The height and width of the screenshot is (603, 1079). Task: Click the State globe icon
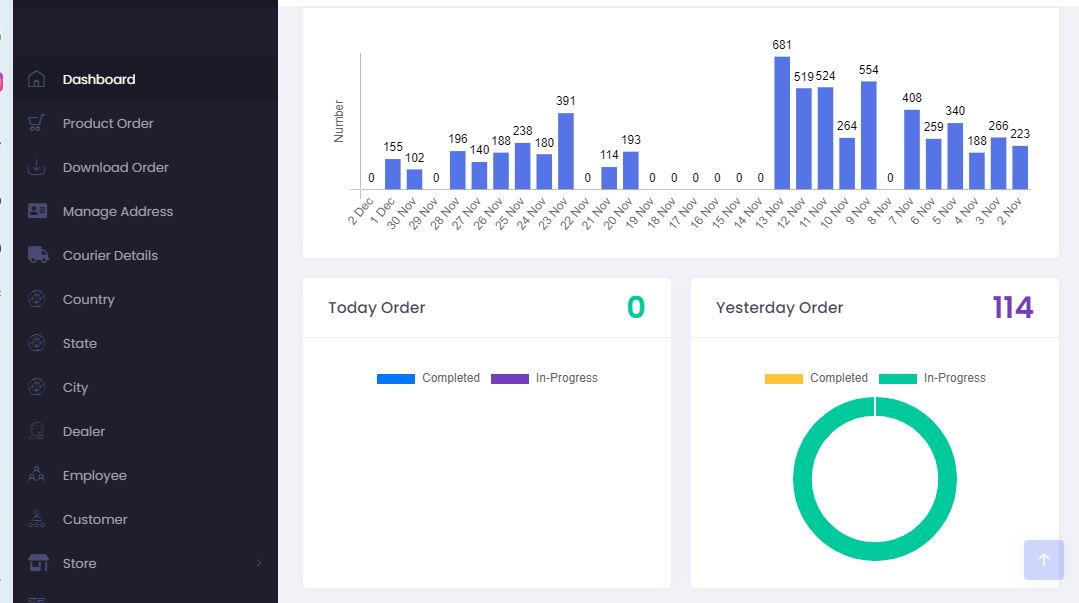click(x=37, y=342)
